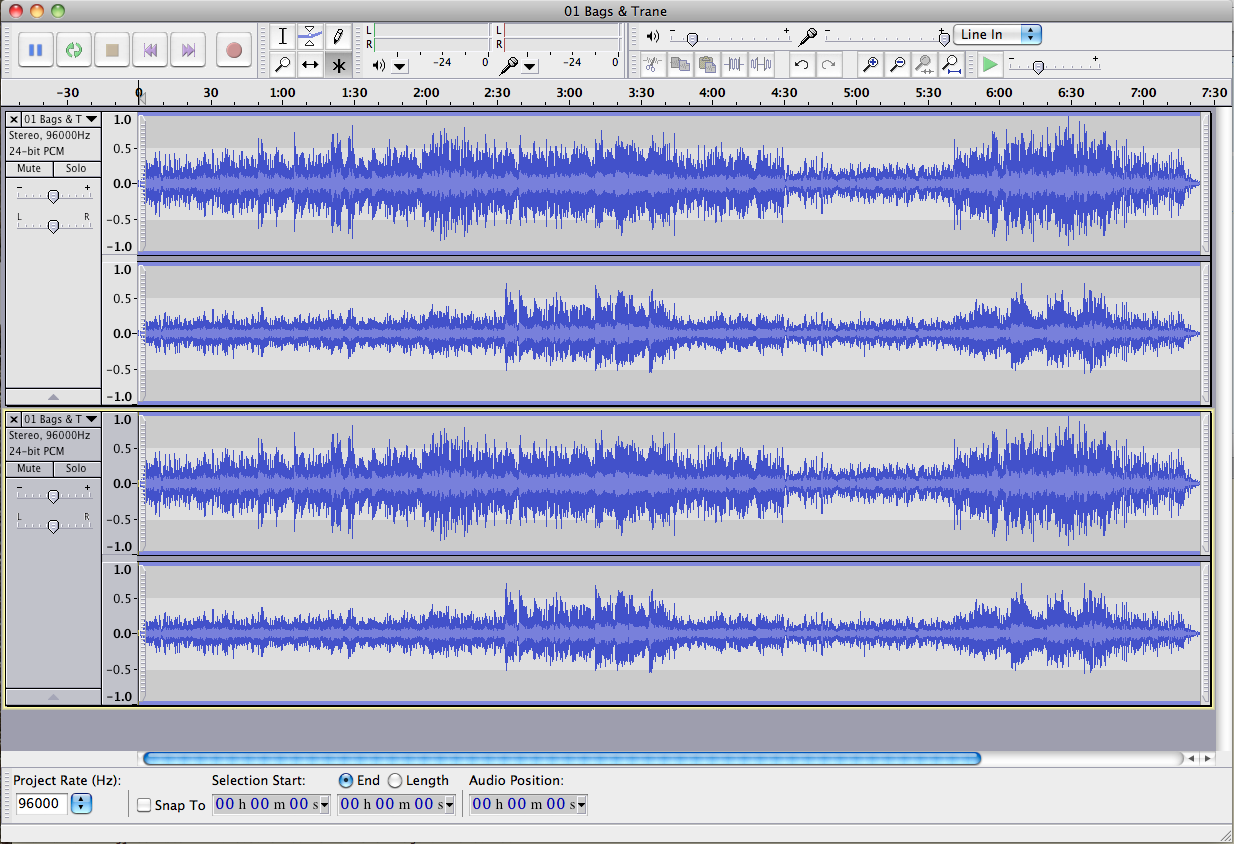Screen dimensions: 1234x844
Task: Select the Draw pencil tool
Action: point(339,37)
